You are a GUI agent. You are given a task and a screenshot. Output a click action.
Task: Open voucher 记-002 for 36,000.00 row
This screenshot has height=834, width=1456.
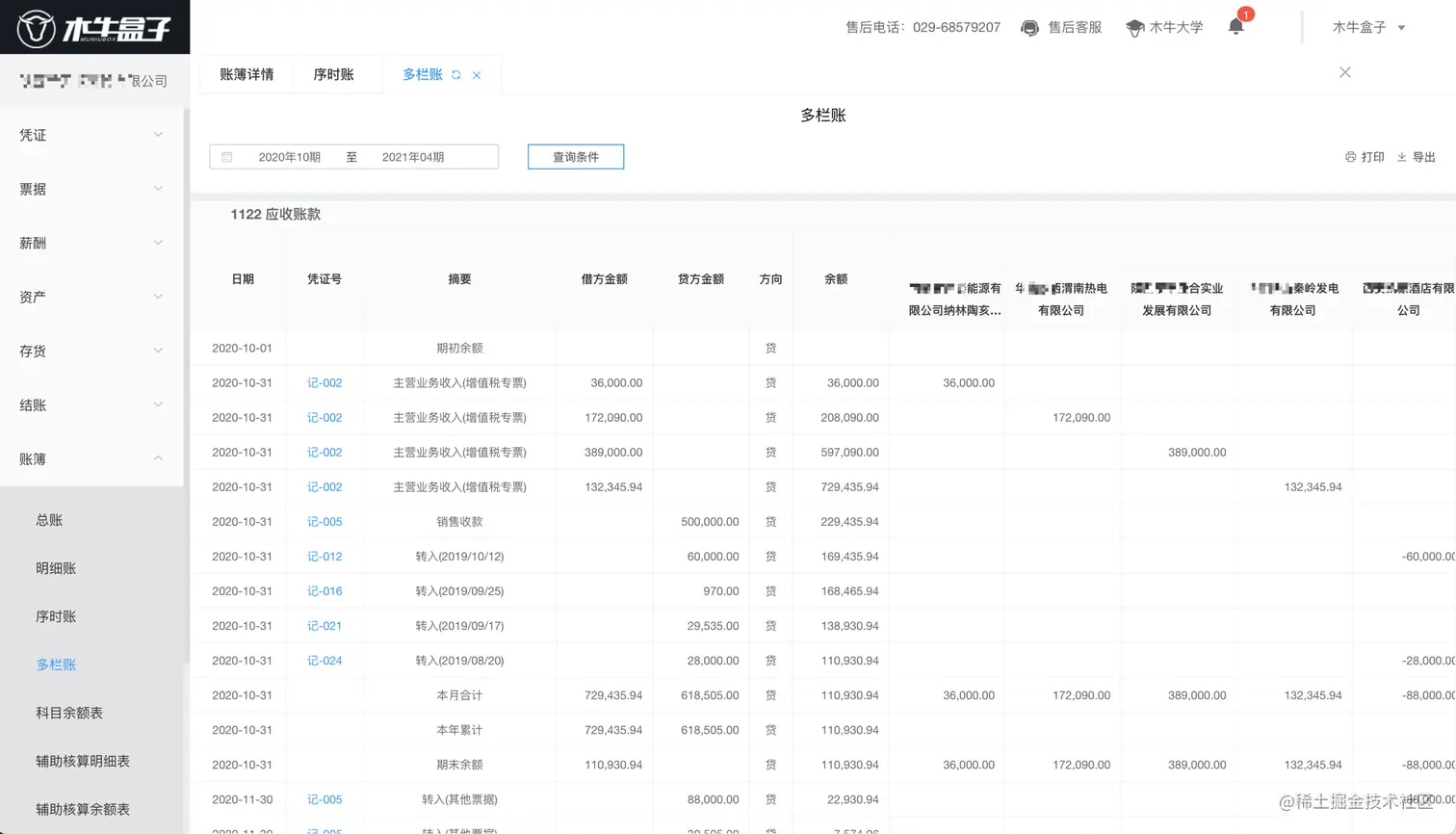click(325, 383)
